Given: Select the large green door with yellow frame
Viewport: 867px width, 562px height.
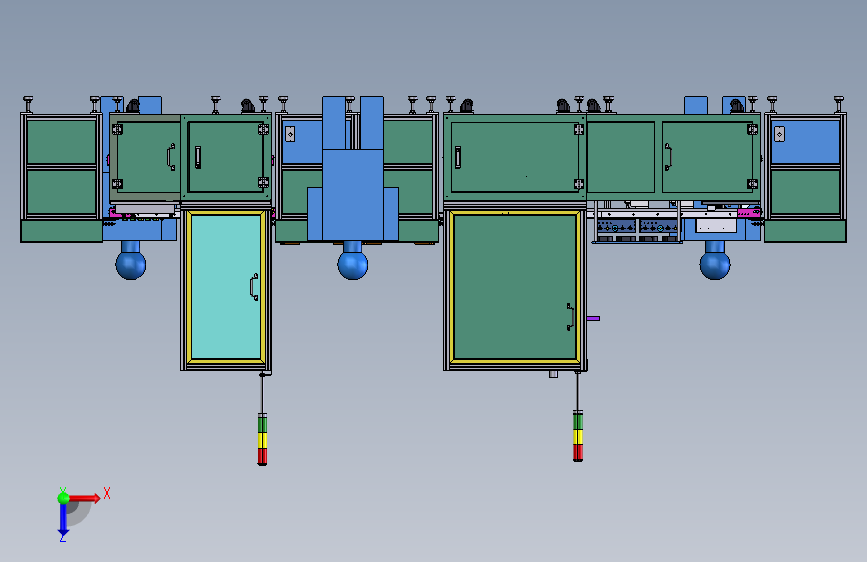Looking at the screenshot, I should point(515,287).
